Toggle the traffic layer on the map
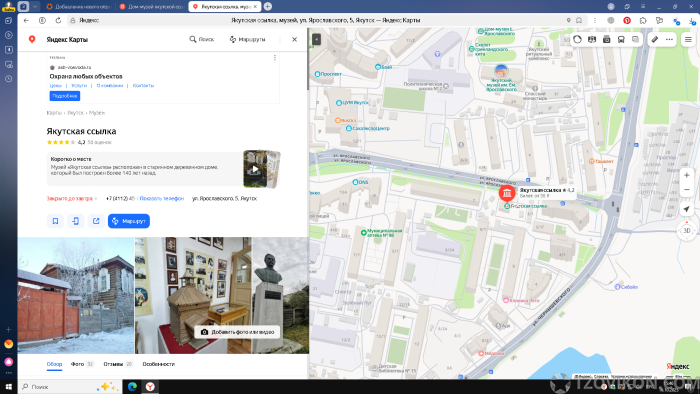Viewport: 700px width, 394px height. click(577, 39)
